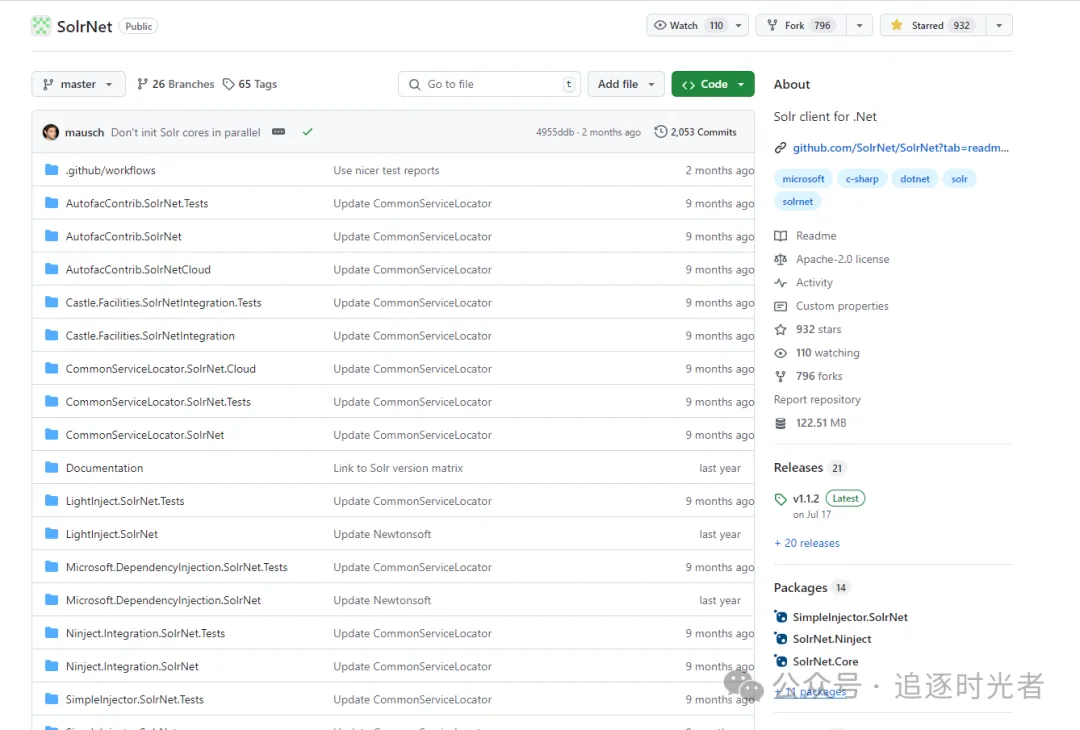View the 65 Tags list
This screenshot has width=1080, height=730.
(250, 84)
